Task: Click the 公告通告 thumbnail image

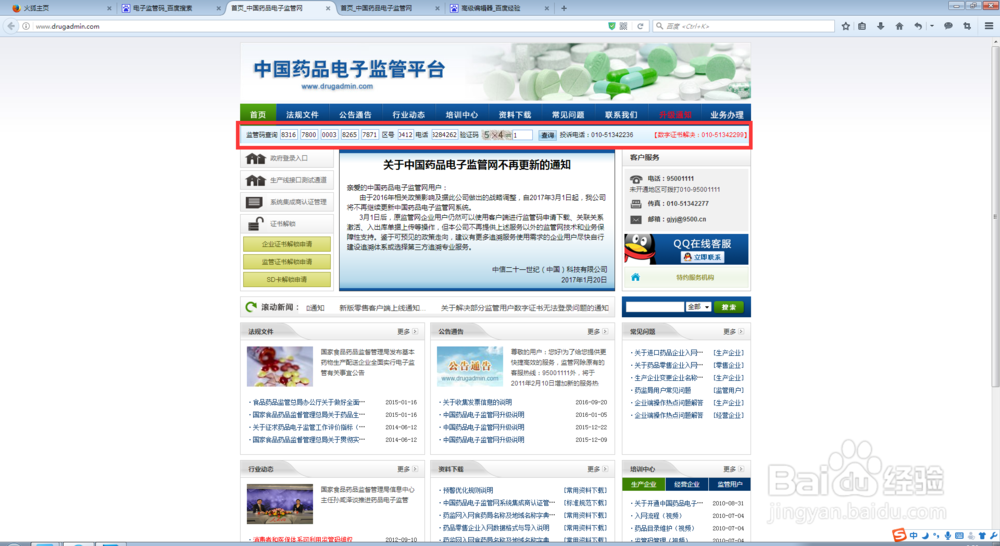Action: click(x=470, y=366)
